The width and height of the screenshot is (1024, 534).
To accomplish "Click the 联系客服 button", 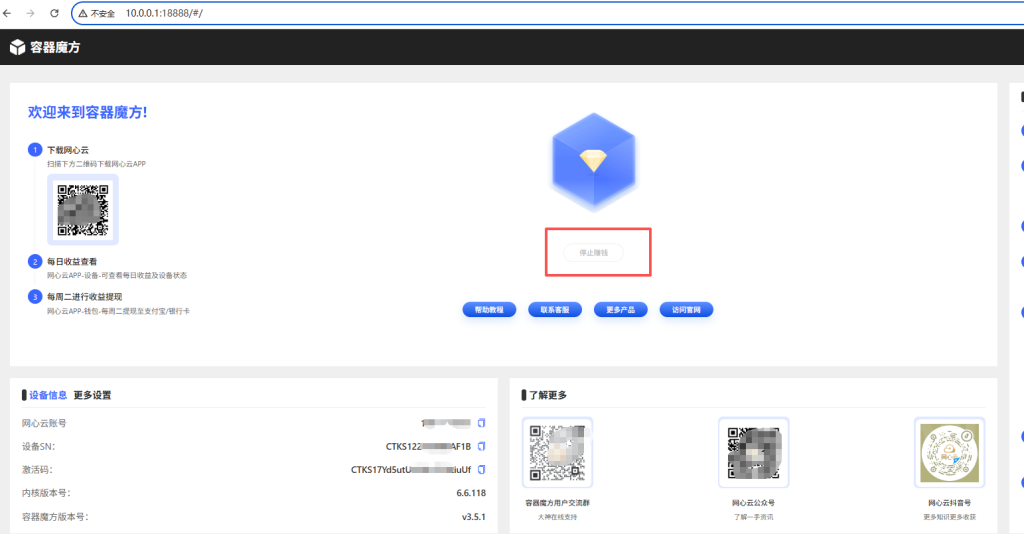I will pos(554,310).
